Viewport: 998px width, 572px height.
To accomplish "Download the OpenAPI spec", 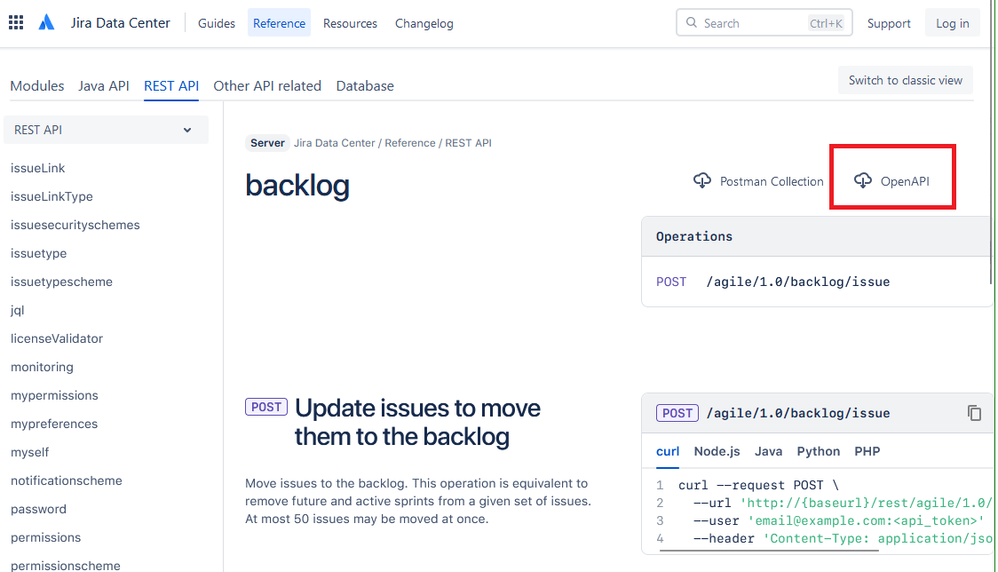I will point(892,181).
